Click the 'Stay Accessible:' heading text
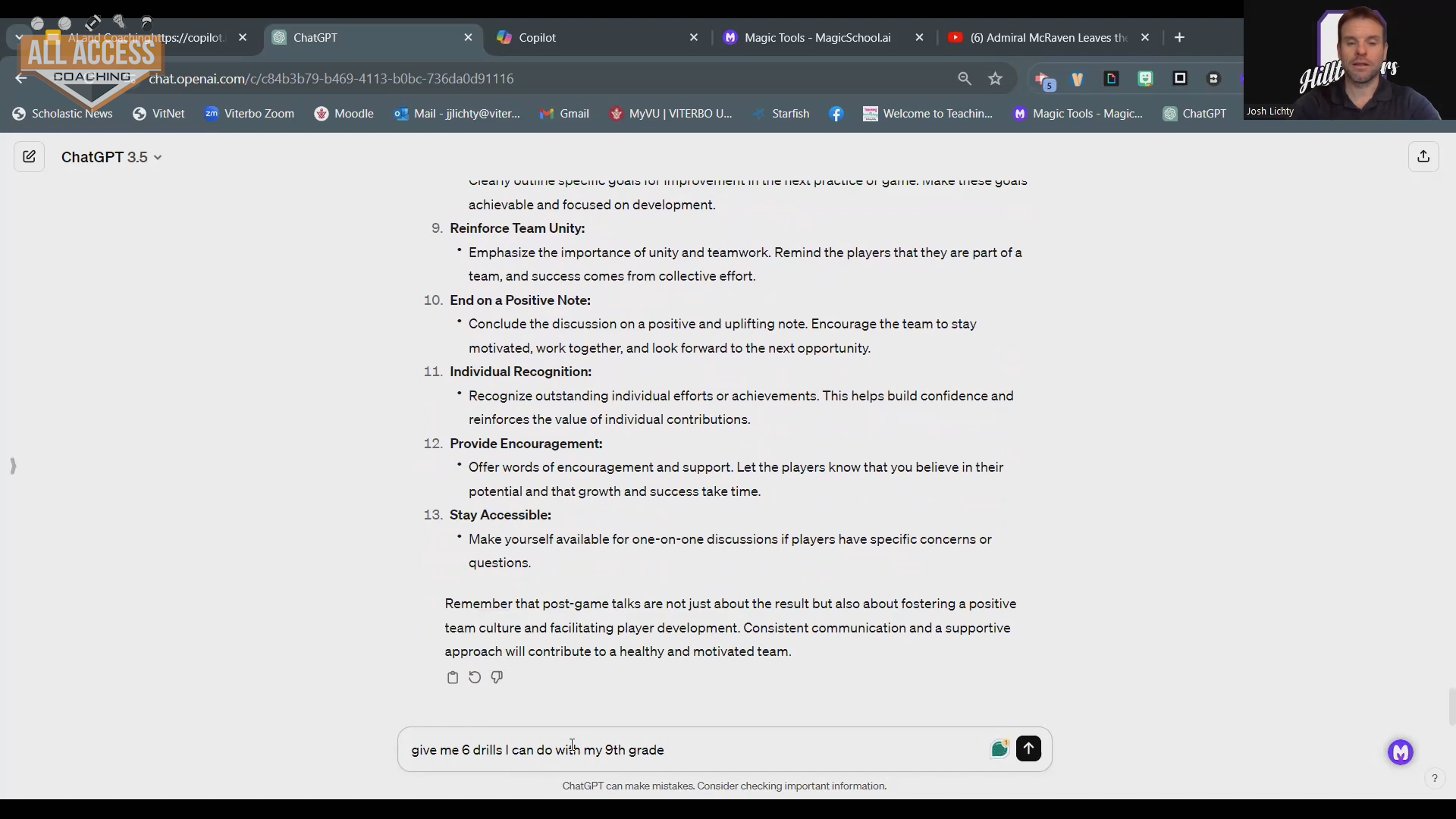 pyautogui.click(x=500, y=515)
